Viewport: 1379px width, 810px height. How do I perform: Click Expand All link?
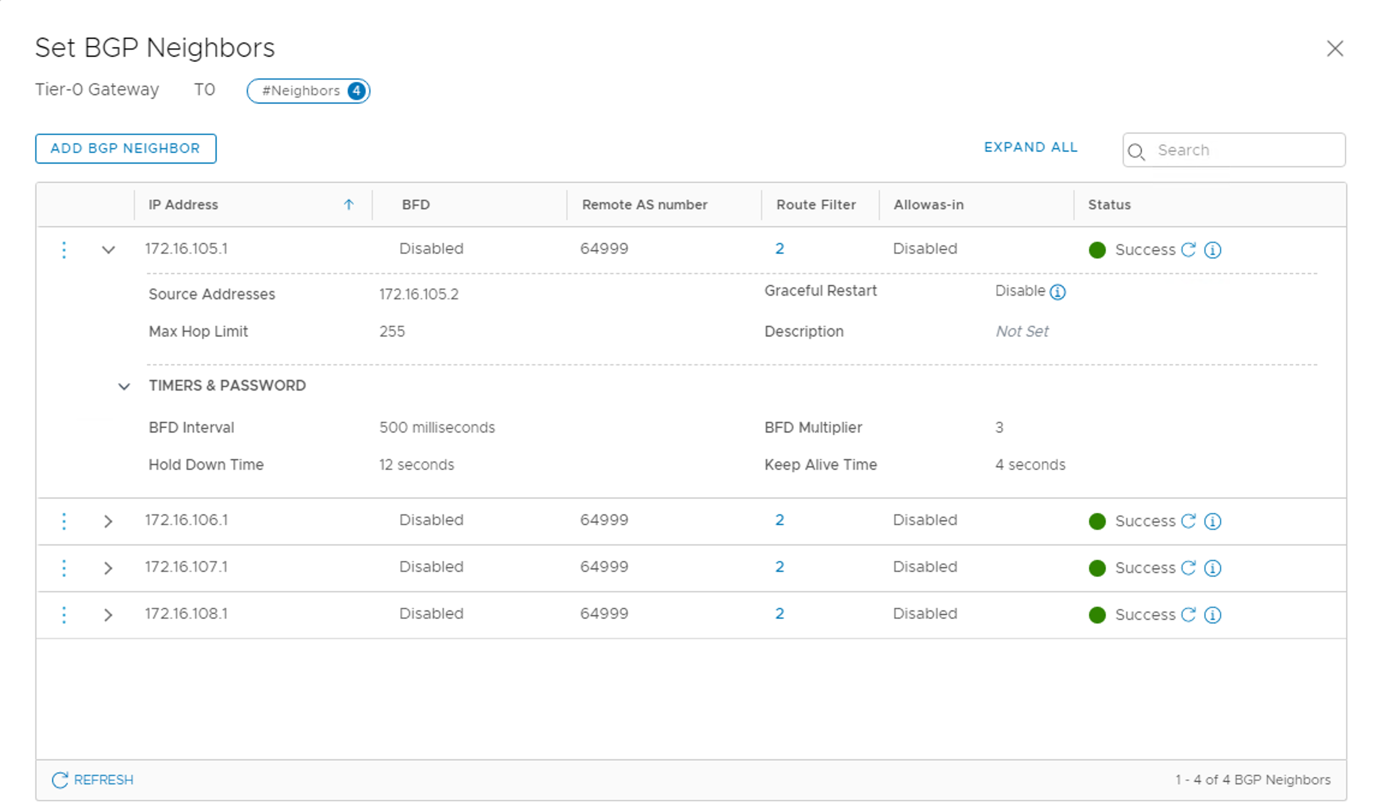tap(1030, 147)
